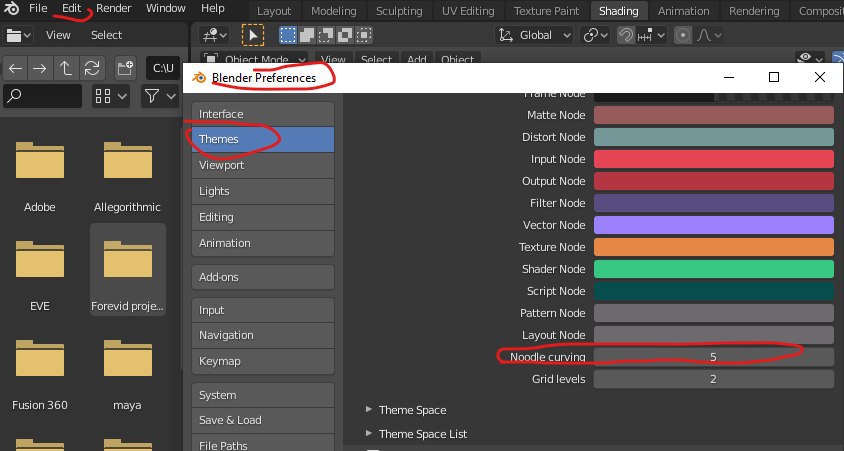Refresh the file list
This screenshot has width=844, height=451.
(x=92, y=68)
